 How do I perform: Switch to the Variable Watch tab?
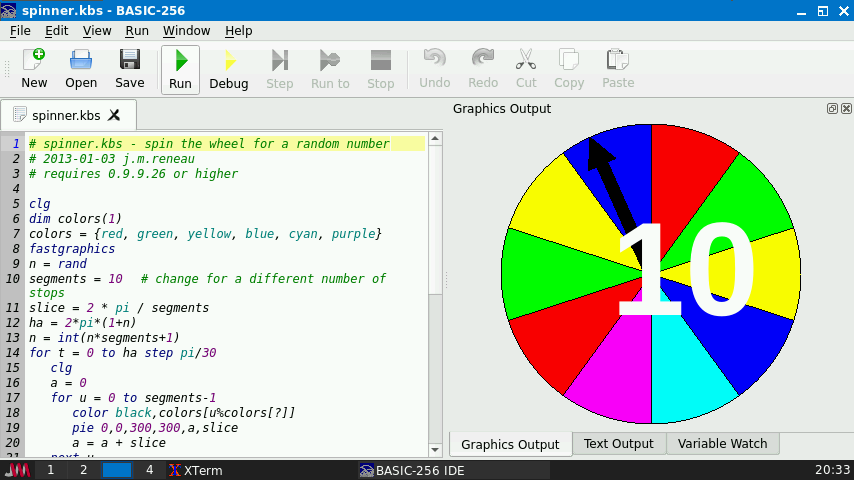click(x=722, y=444)
